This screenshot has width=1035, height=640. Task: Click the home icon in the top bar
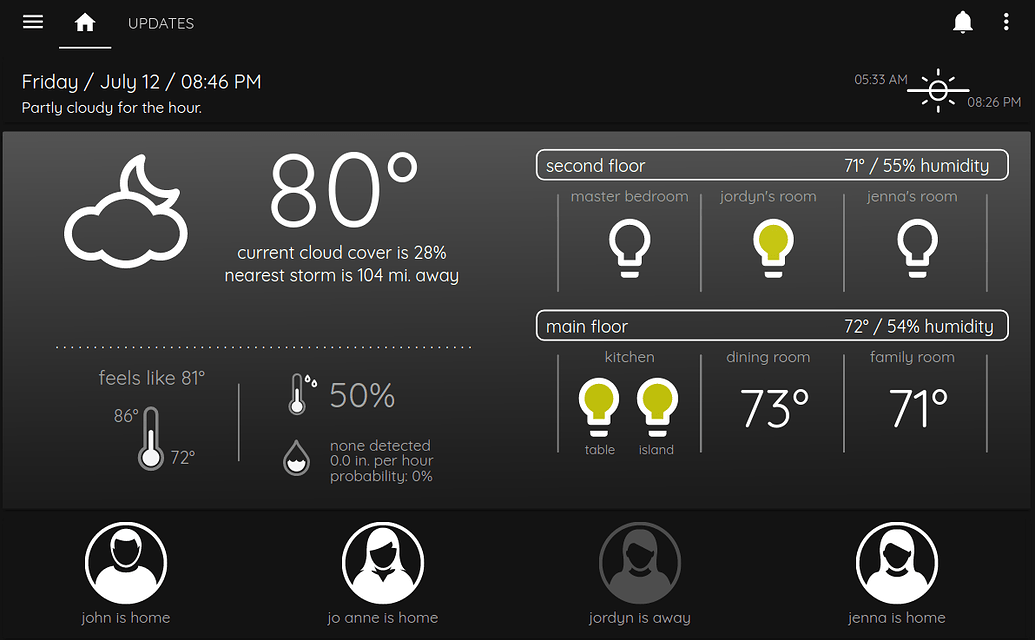84,21
